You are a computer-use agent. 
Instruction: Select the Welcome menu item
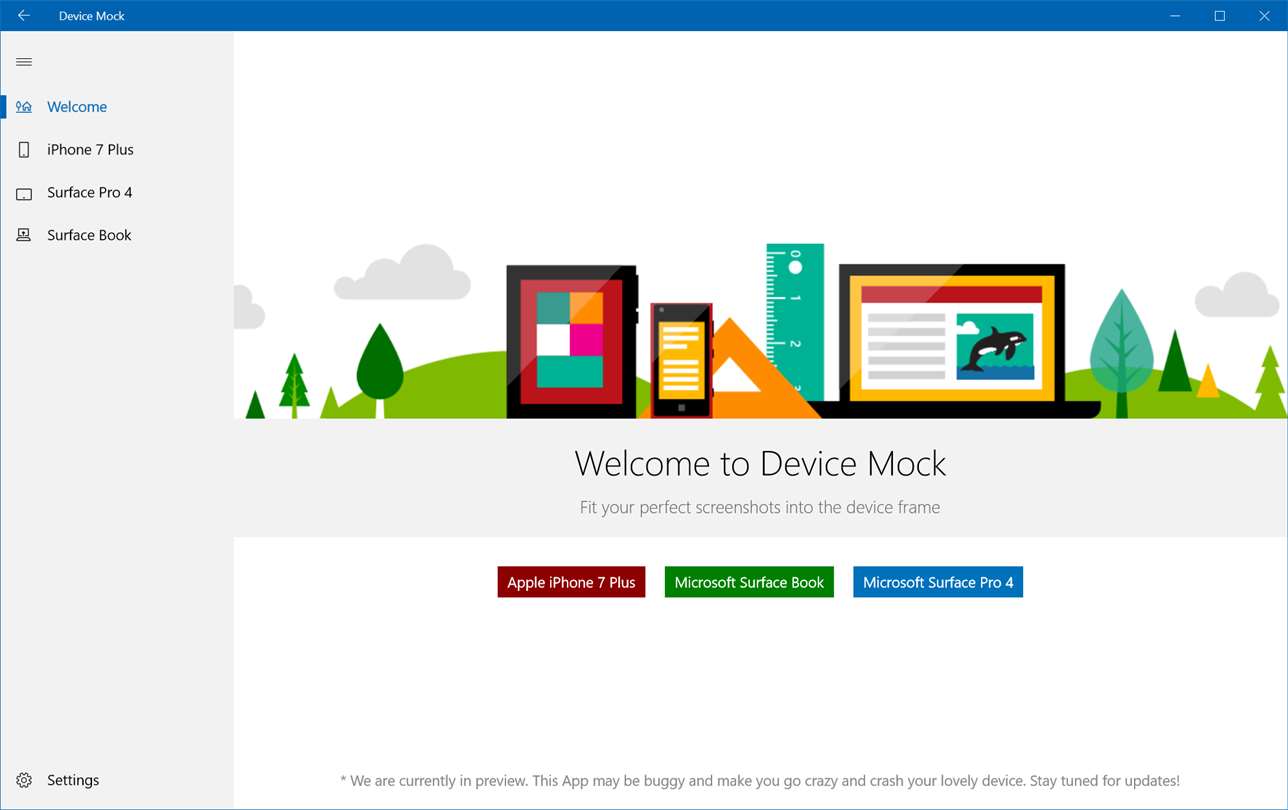(117, 107)
